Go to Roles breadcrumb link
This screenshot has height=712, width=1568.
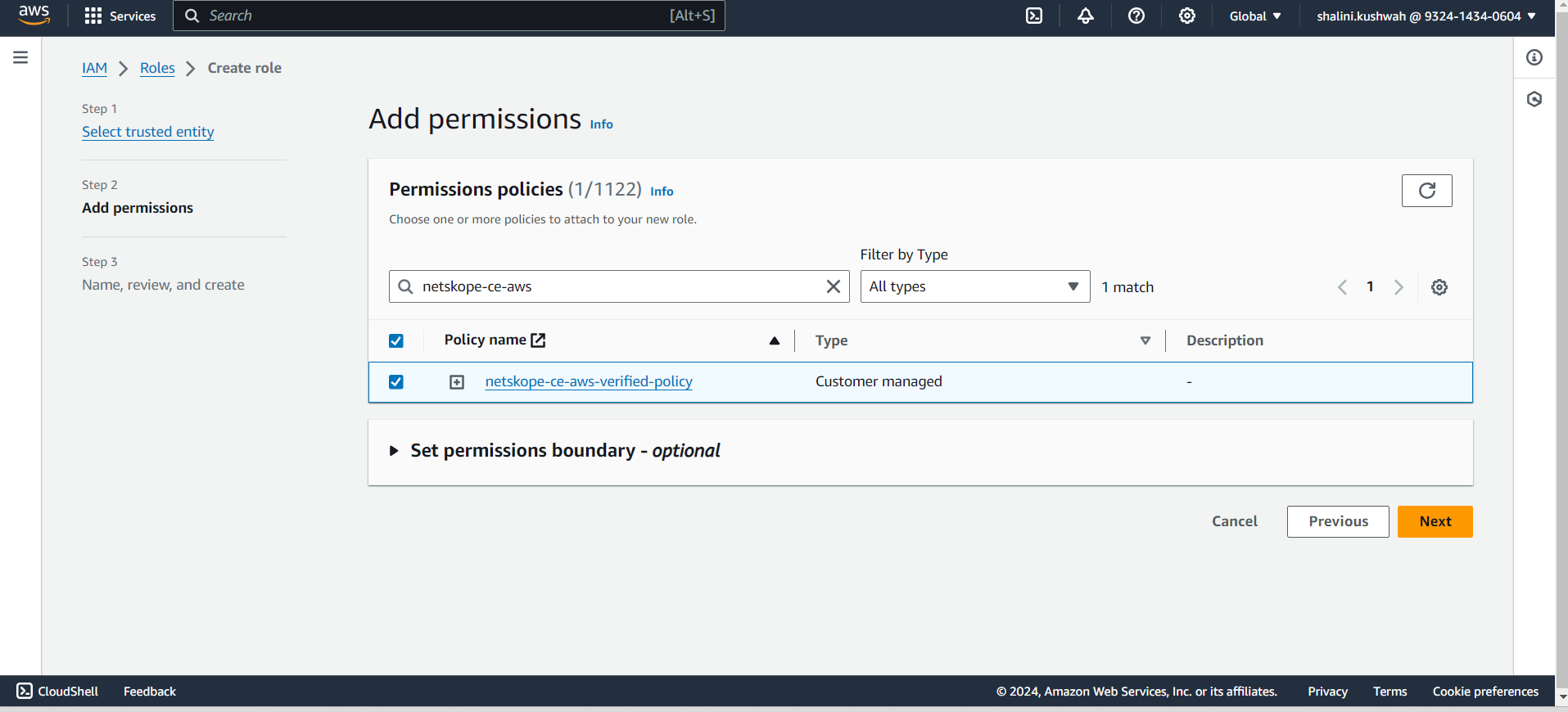coord(157,68)
